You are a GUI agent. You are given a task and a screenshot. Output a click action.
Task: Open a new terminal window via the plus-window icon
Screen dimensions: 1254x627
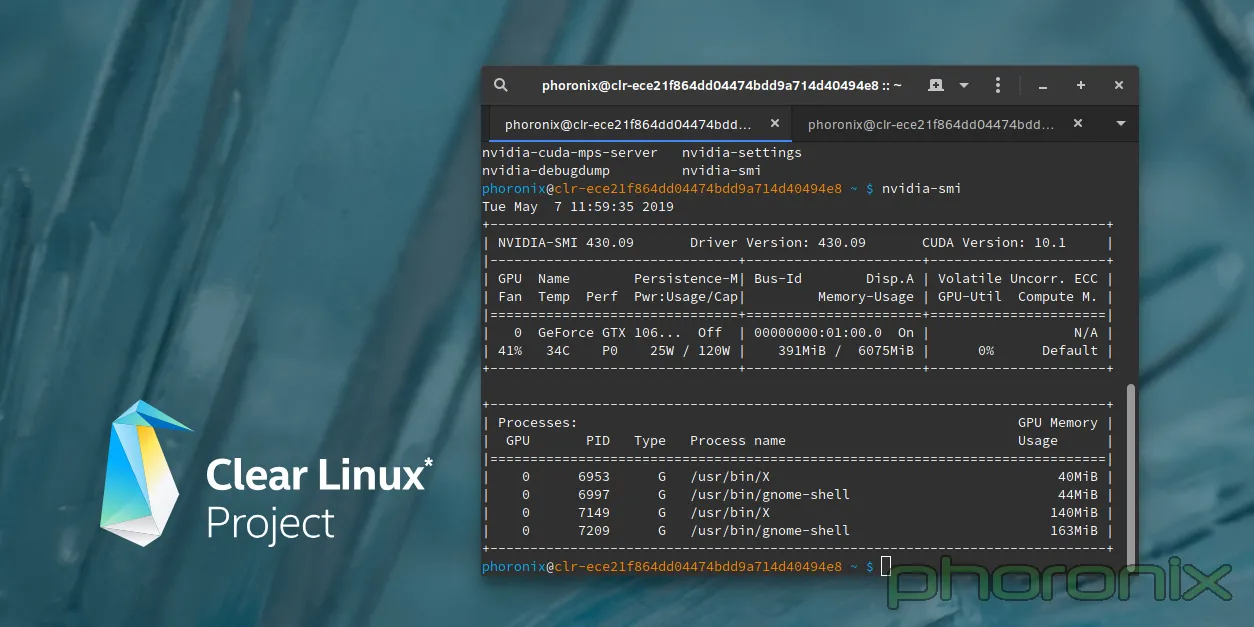pyautogui.click(x=935, y=85)
